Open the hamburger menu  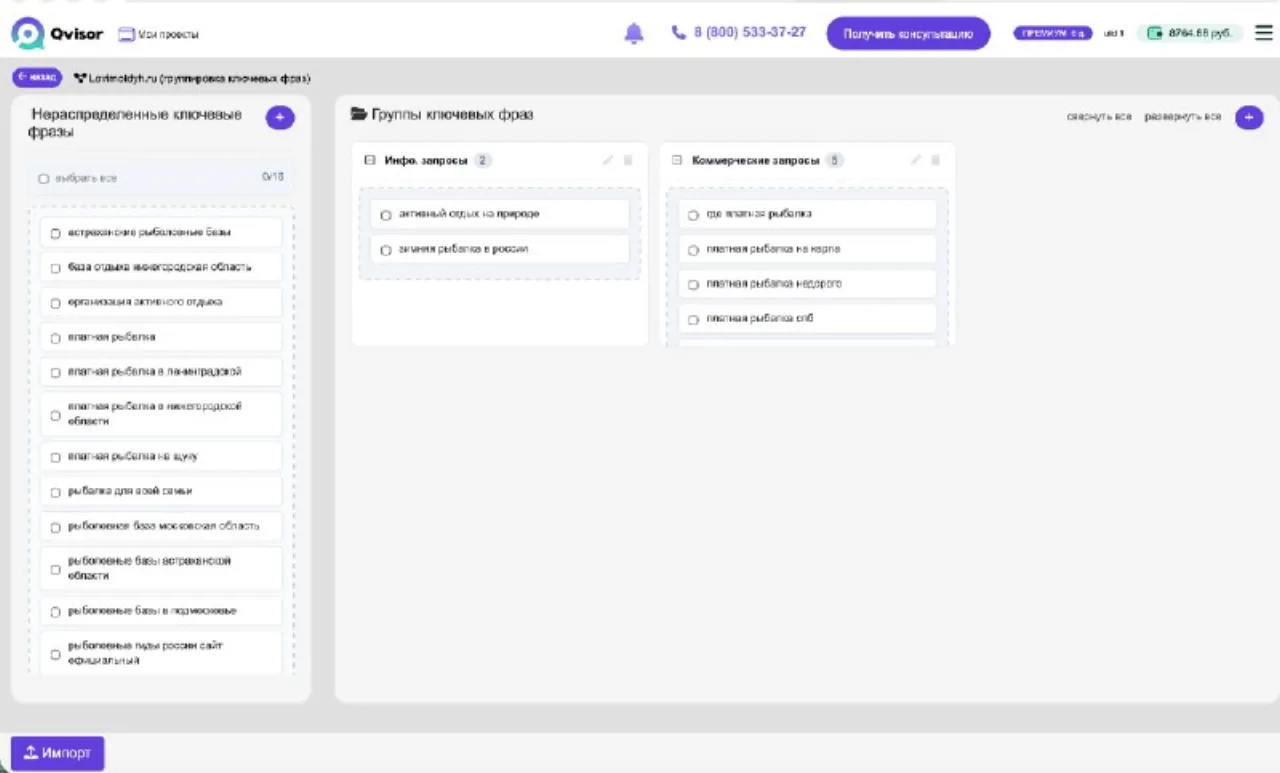(1263, 33)
